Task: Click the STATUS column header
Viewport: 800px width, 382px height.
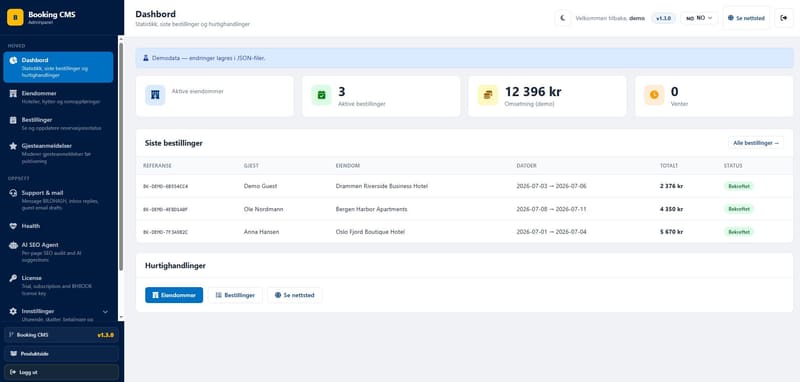Action: (x=733, y=166)
